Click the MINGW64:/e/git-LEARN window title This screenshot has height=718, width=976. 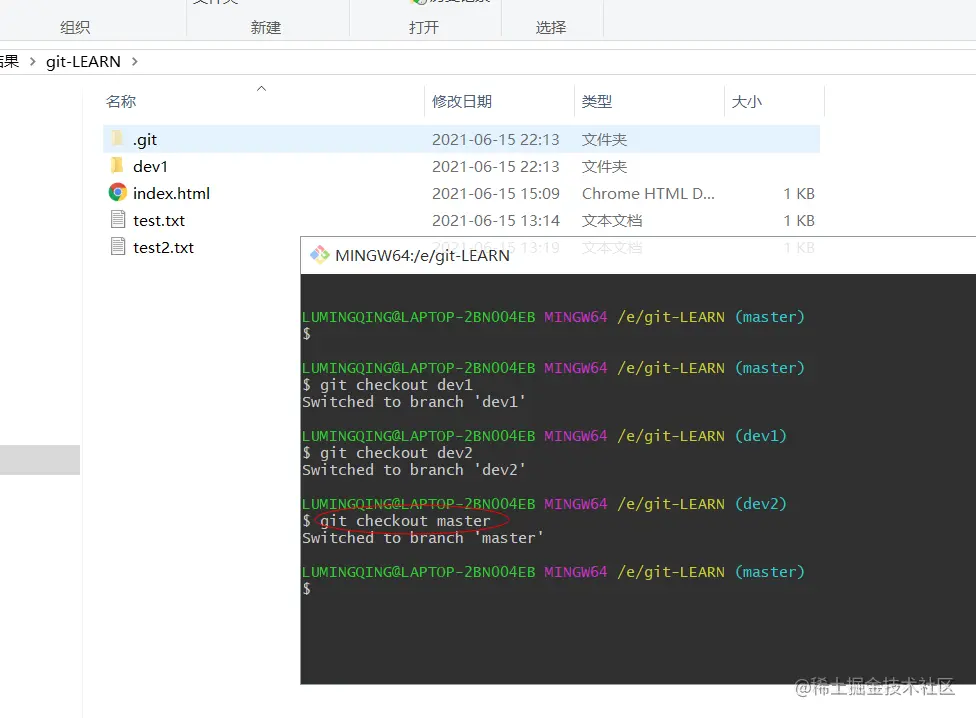tap(422, 256)
